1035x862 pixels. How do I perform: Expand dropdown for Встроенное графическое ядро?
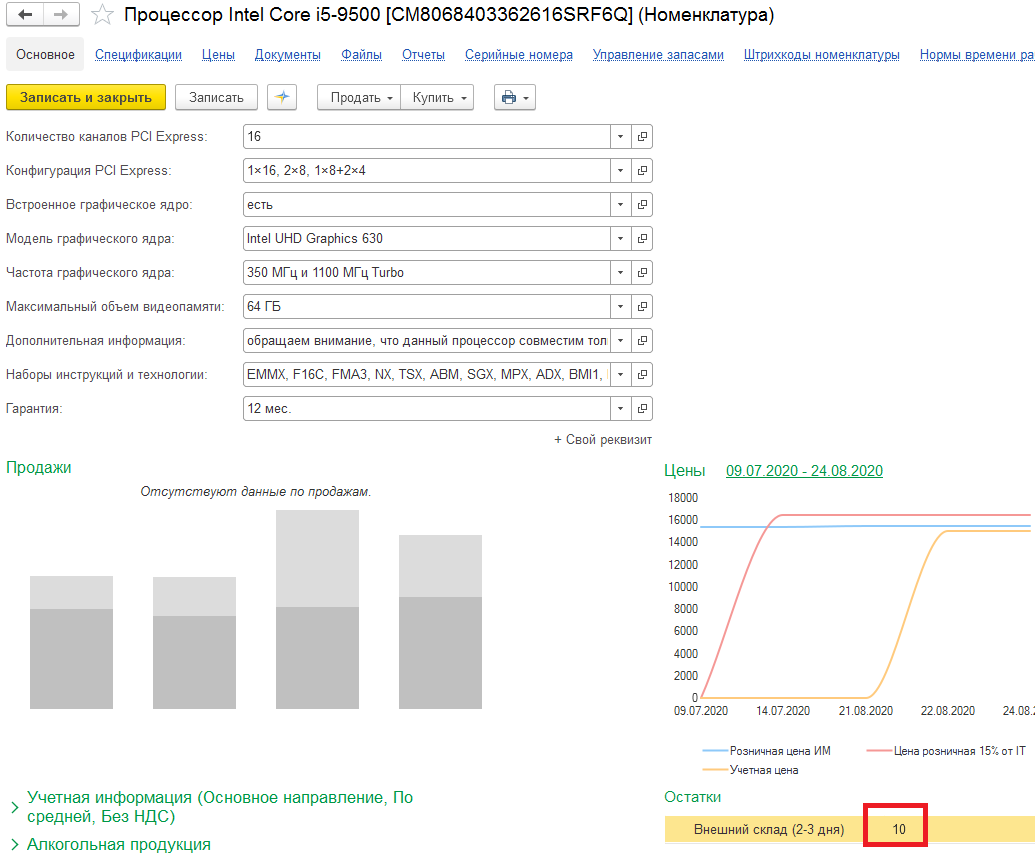[620, 205]
